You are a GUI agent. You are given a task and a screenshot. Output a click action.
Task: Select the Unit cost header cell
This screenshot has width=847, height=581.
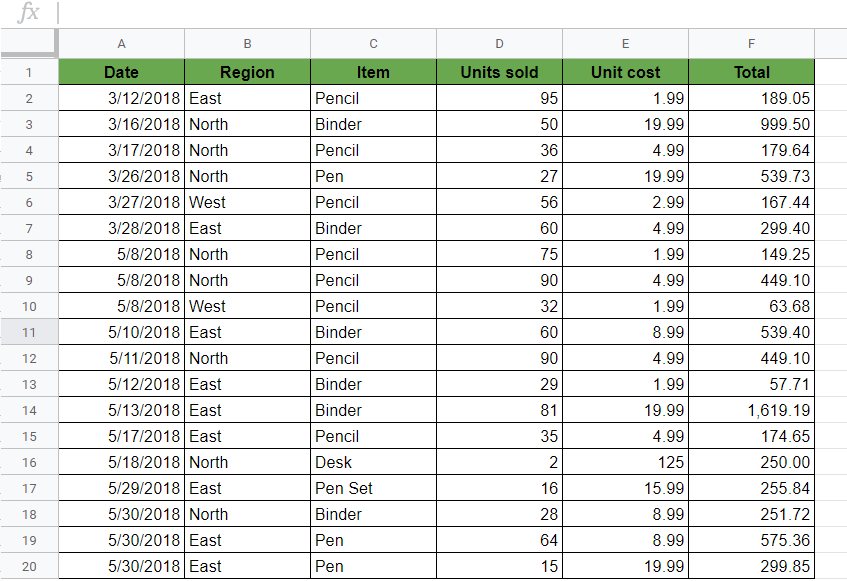coord(625,72)
